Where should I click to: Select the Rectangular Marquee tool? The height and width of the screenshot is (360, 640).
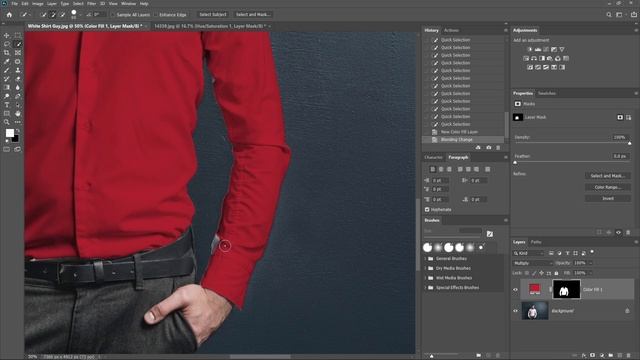[18, 36]
